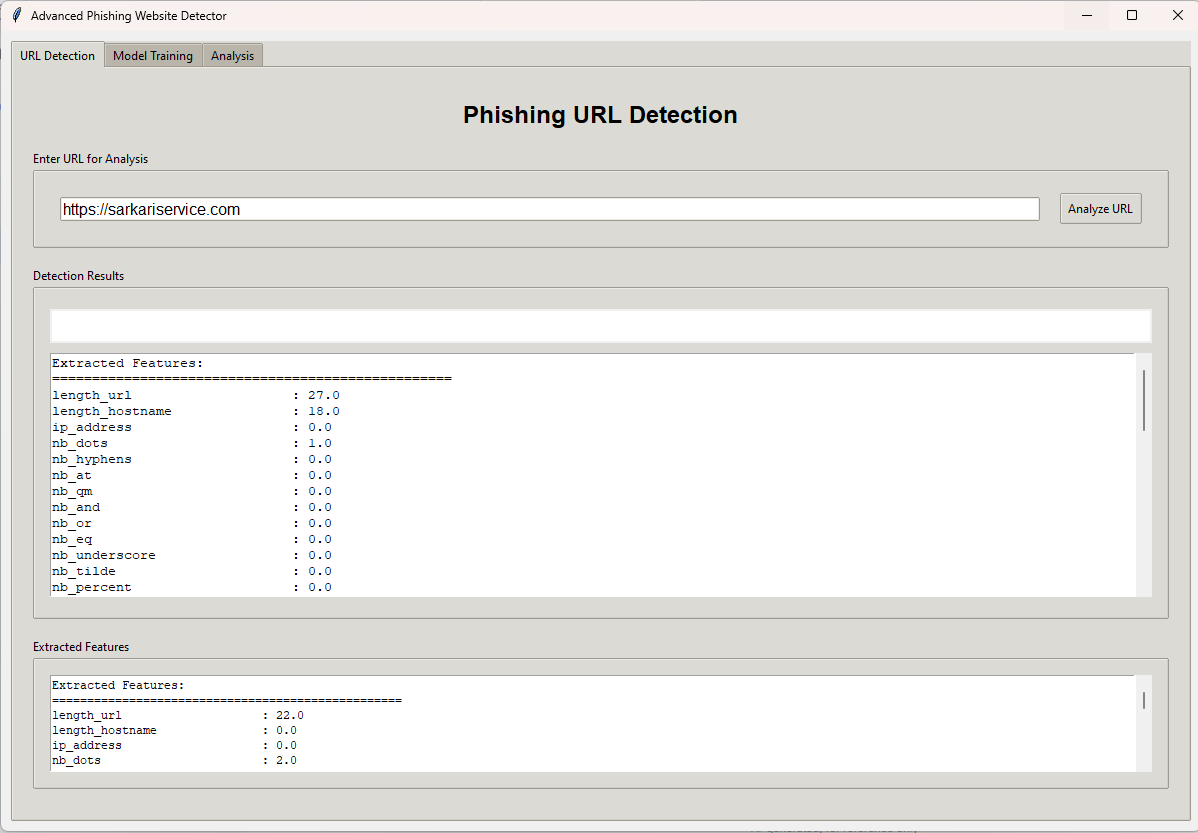Select the URL Detection tab
1198x833 pixels.
57,56
